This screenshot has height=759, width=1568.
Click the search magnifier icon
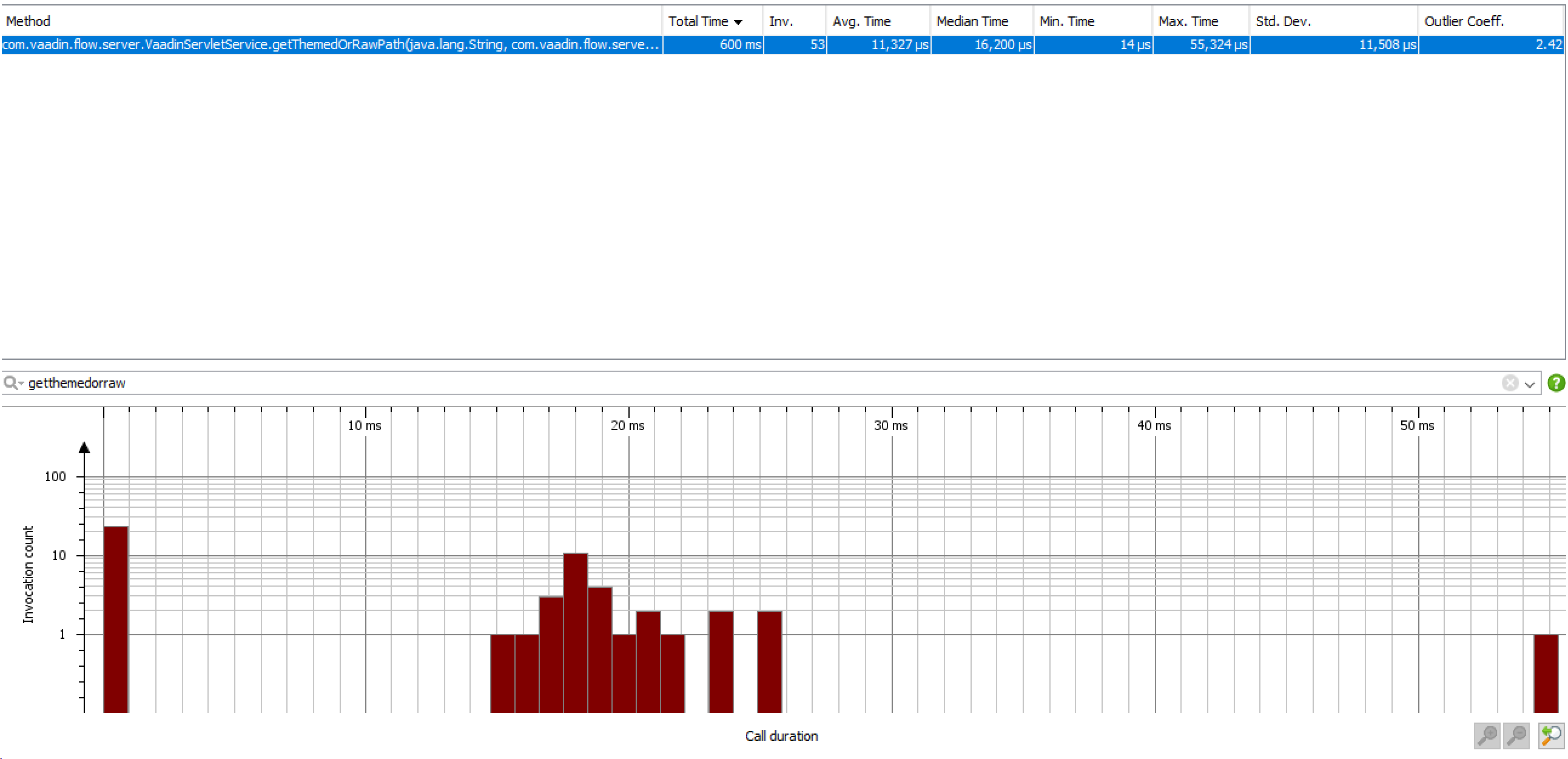pyautogui.click(x=10, y=383)
